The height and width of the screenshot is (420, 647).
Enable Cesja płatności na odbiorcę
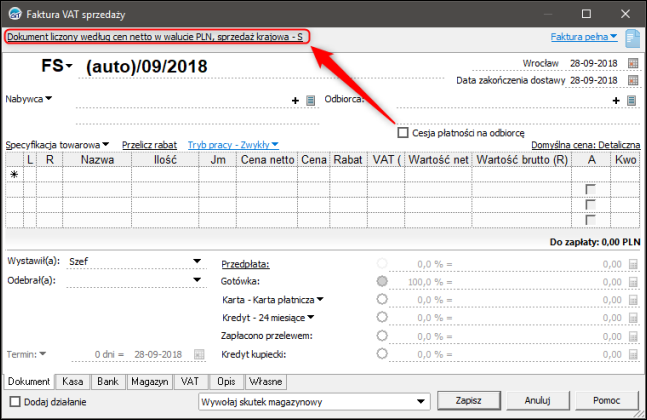403,133
